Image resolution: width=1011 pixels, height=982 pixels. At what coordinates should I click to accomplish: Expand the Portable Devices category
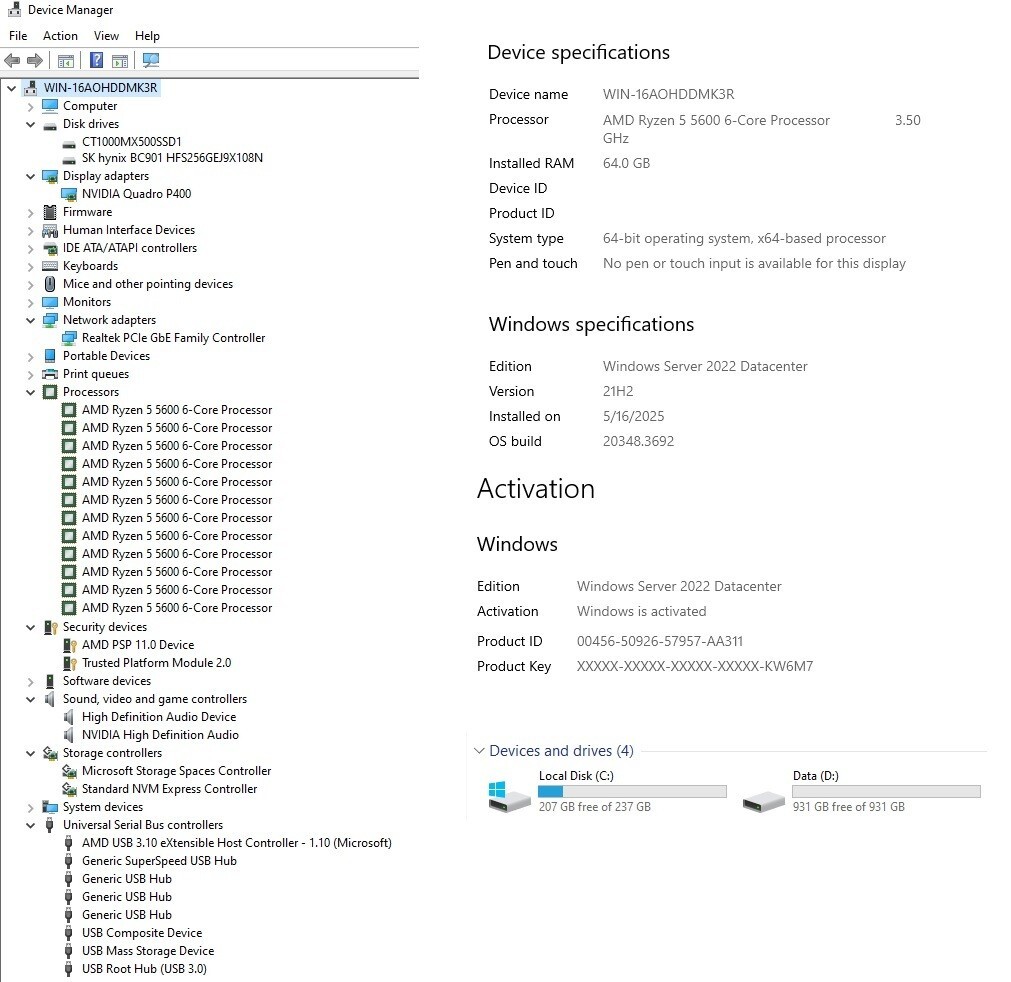point(30,357)
